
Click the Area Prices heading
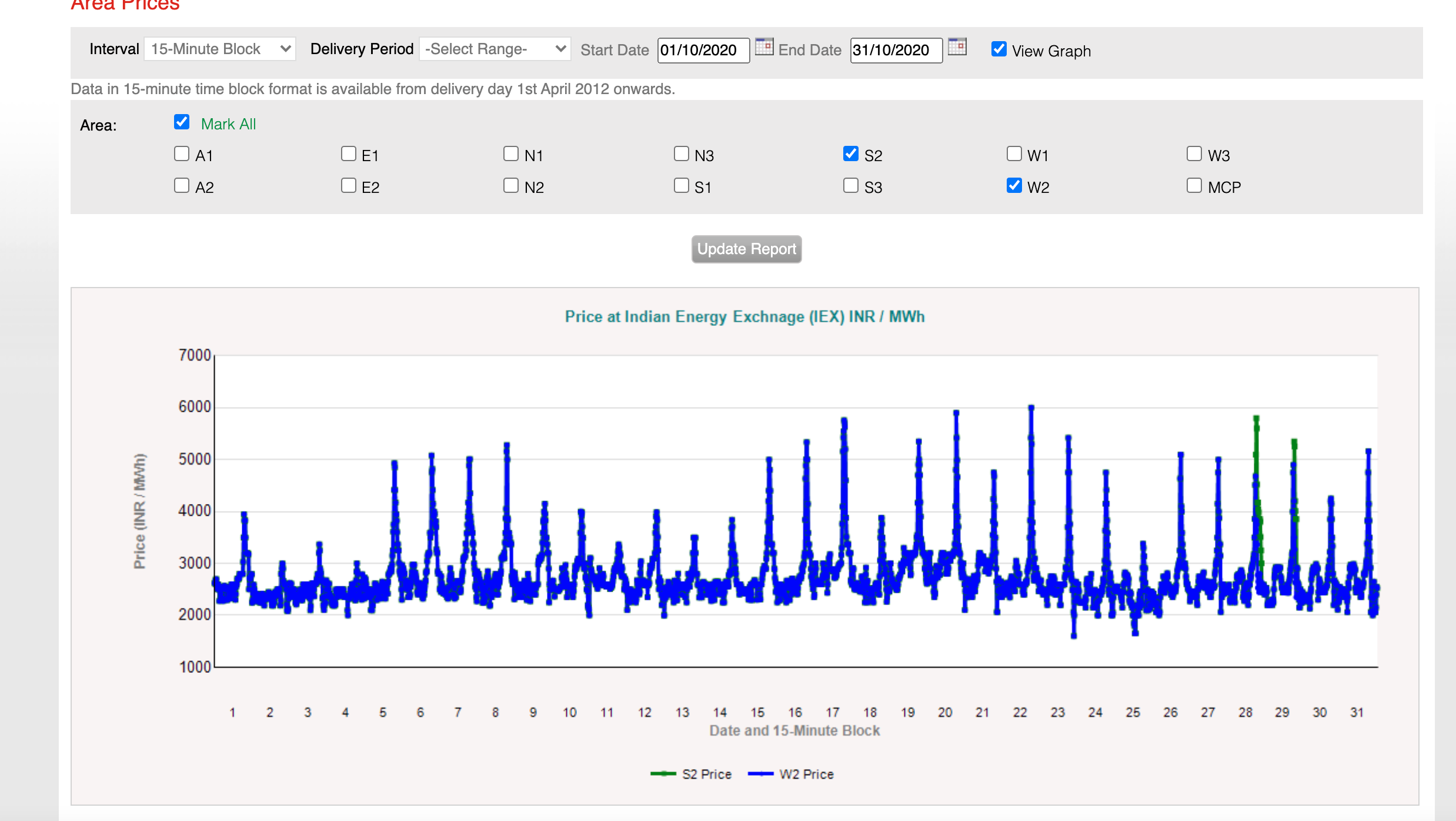(125, 5)
